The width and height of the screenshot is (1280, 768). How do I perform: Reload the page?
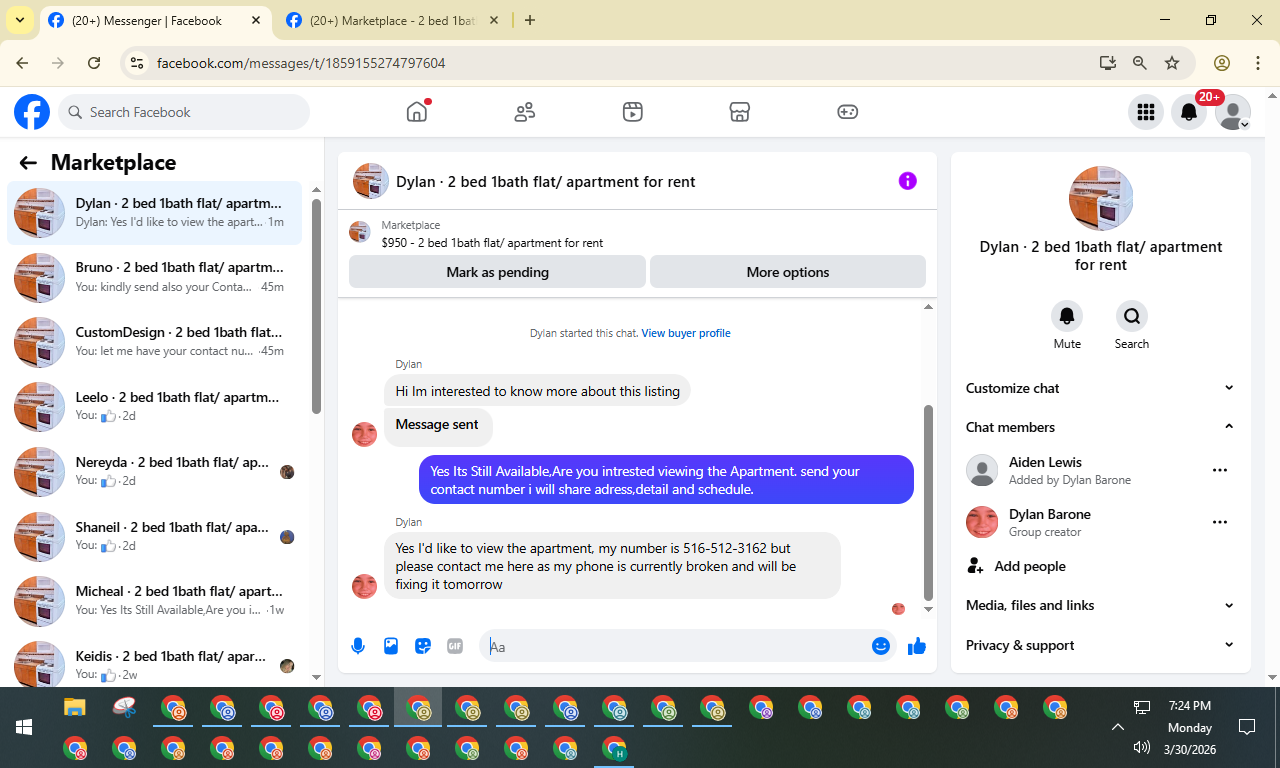94,63
